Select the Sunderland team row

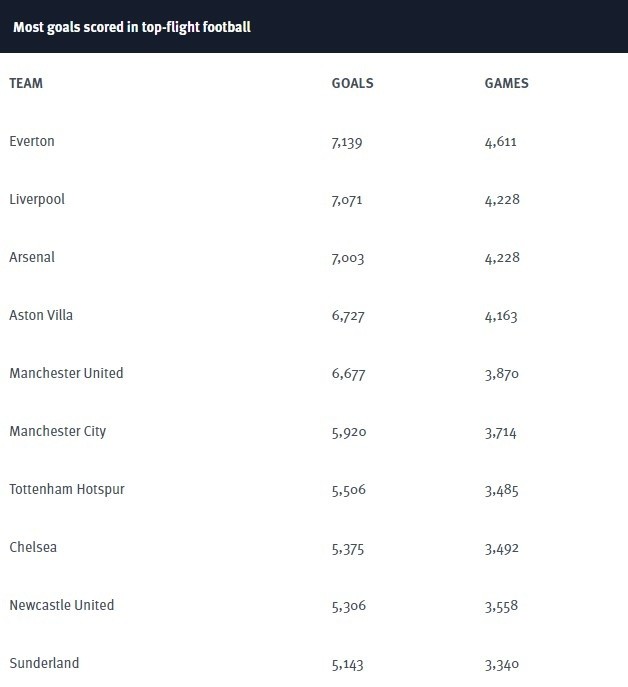[x=314, y=663]
